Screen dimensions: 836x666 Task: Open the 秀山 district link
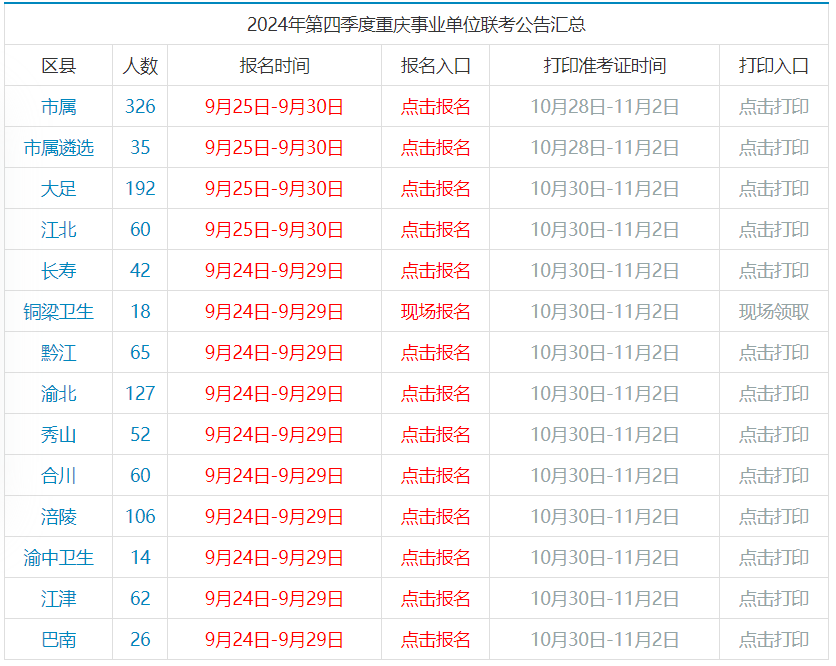(x=58, y=435)
